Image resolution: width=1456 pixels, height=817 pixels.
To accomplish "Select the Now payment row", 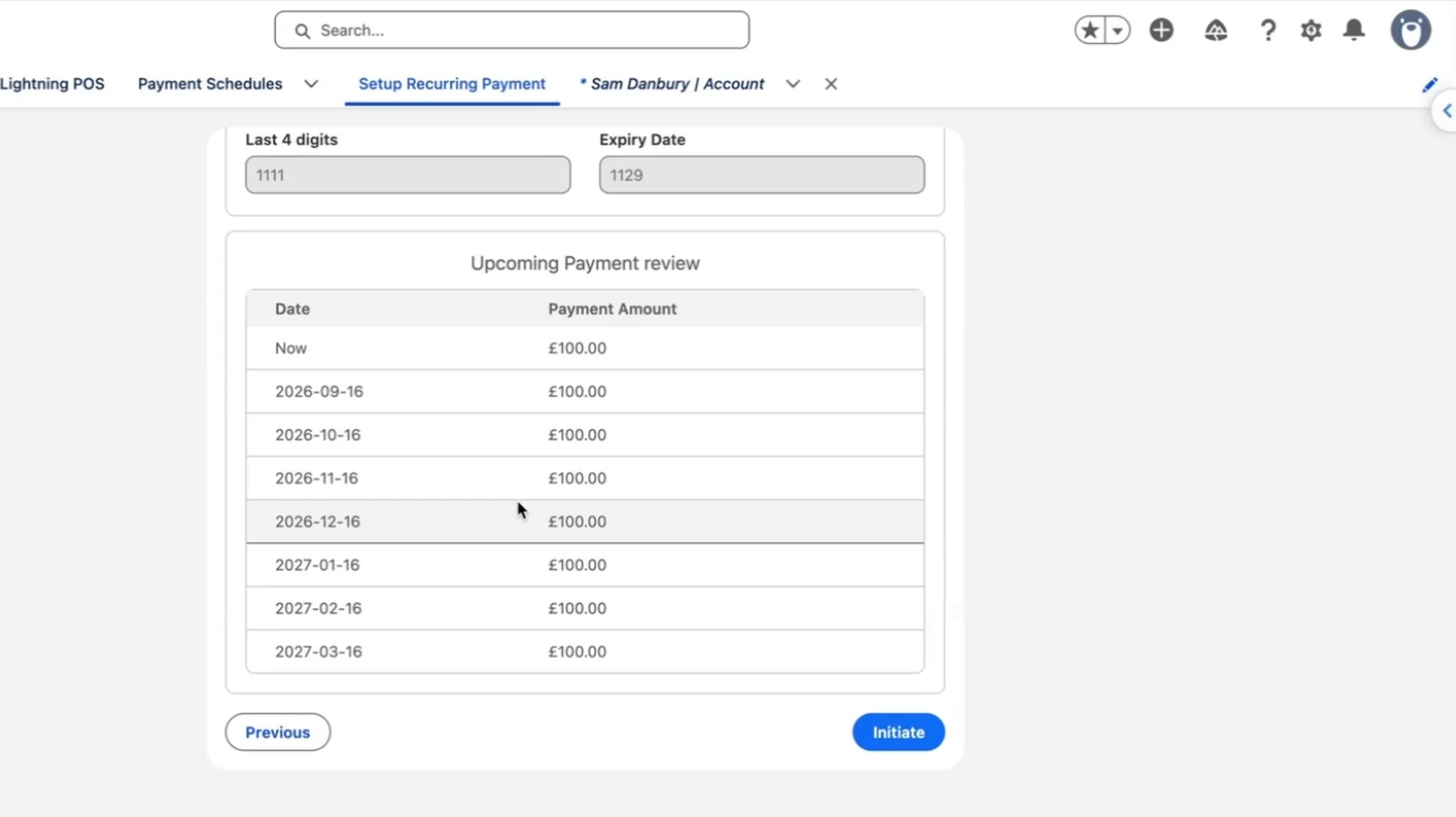I will pyautogui.click(x=585, y=349).
